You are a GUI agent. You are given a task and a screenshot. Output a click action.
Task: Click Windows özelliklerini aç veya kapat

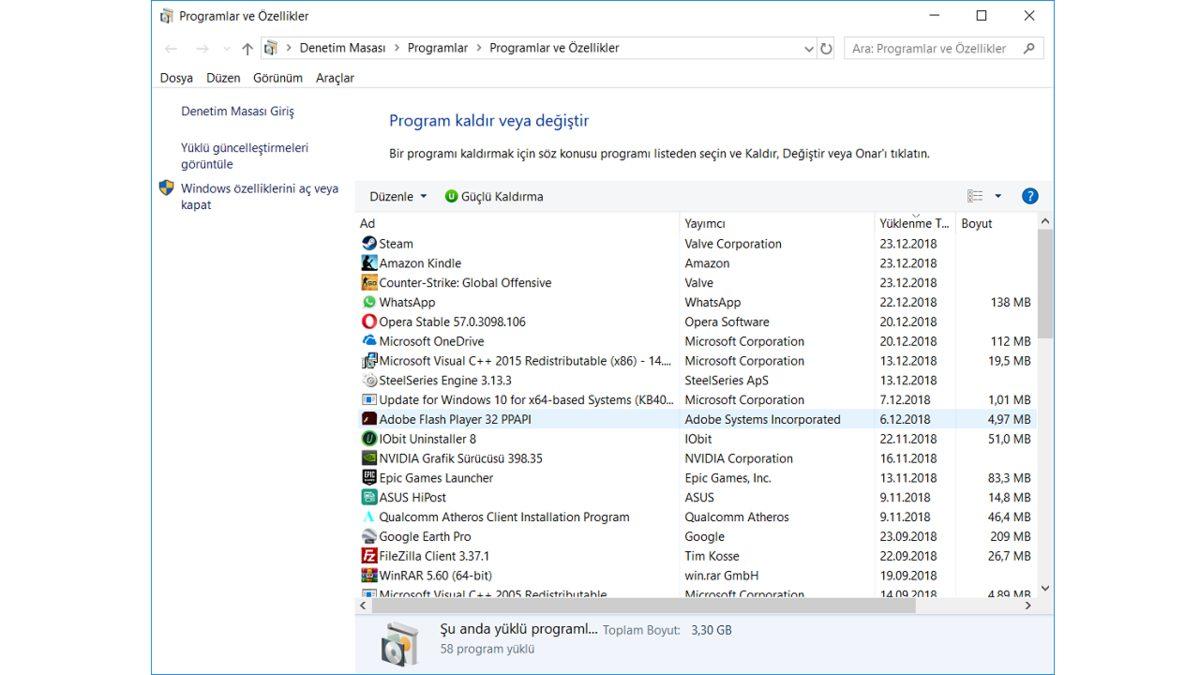[259, 196]
